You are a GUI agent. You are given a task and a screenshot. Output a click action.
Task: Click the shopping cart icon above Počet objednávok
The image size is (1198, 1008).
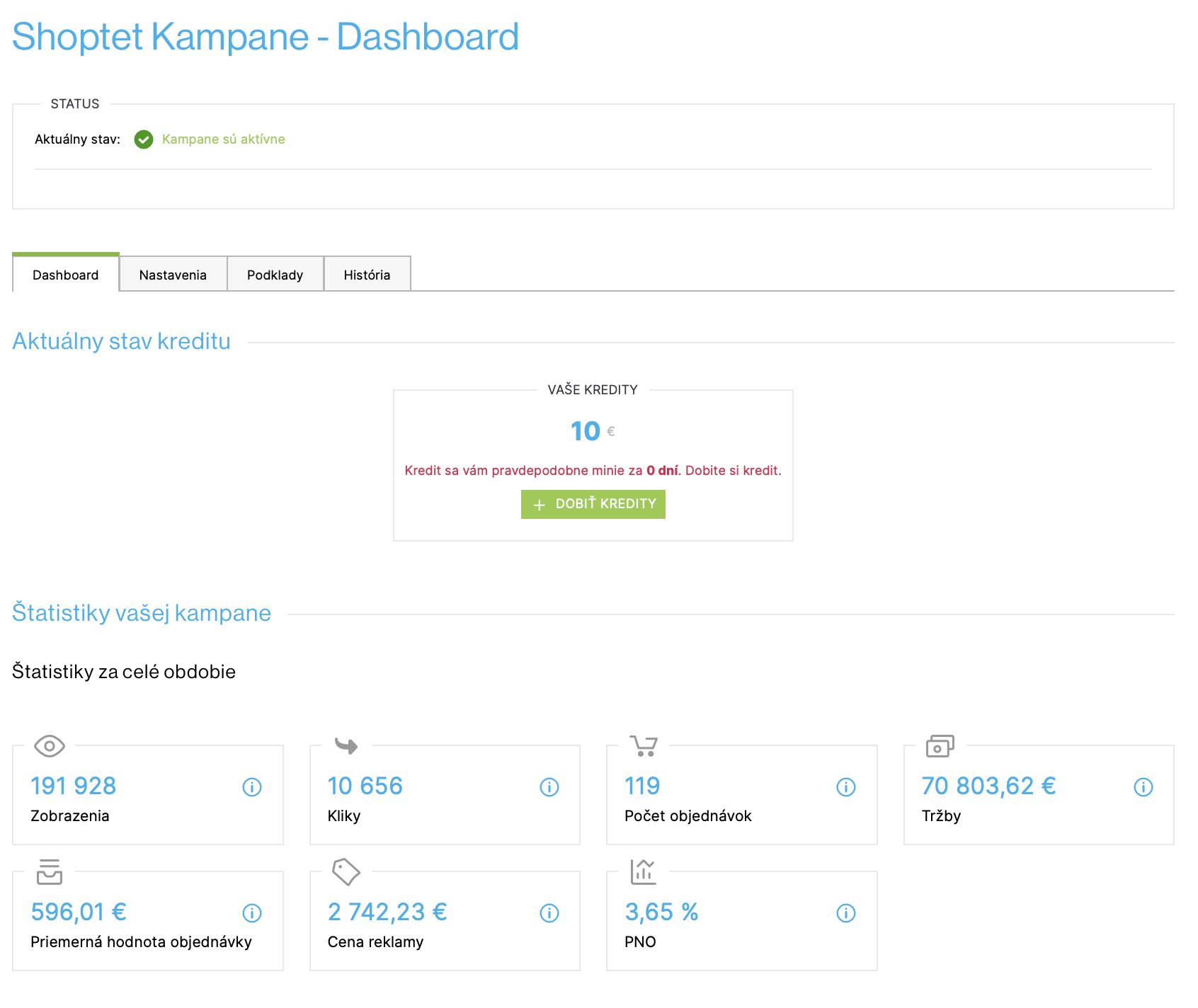[x=644, y=746]
